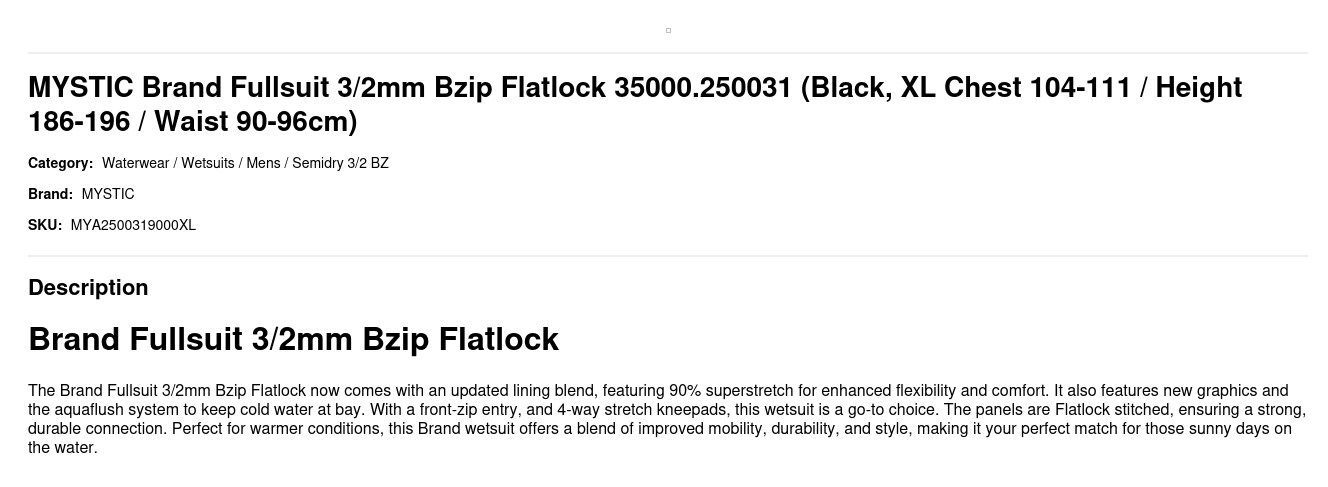Click the MYSTIC brand name link
Screen dimensions: 1328x487
coord(108,194)
